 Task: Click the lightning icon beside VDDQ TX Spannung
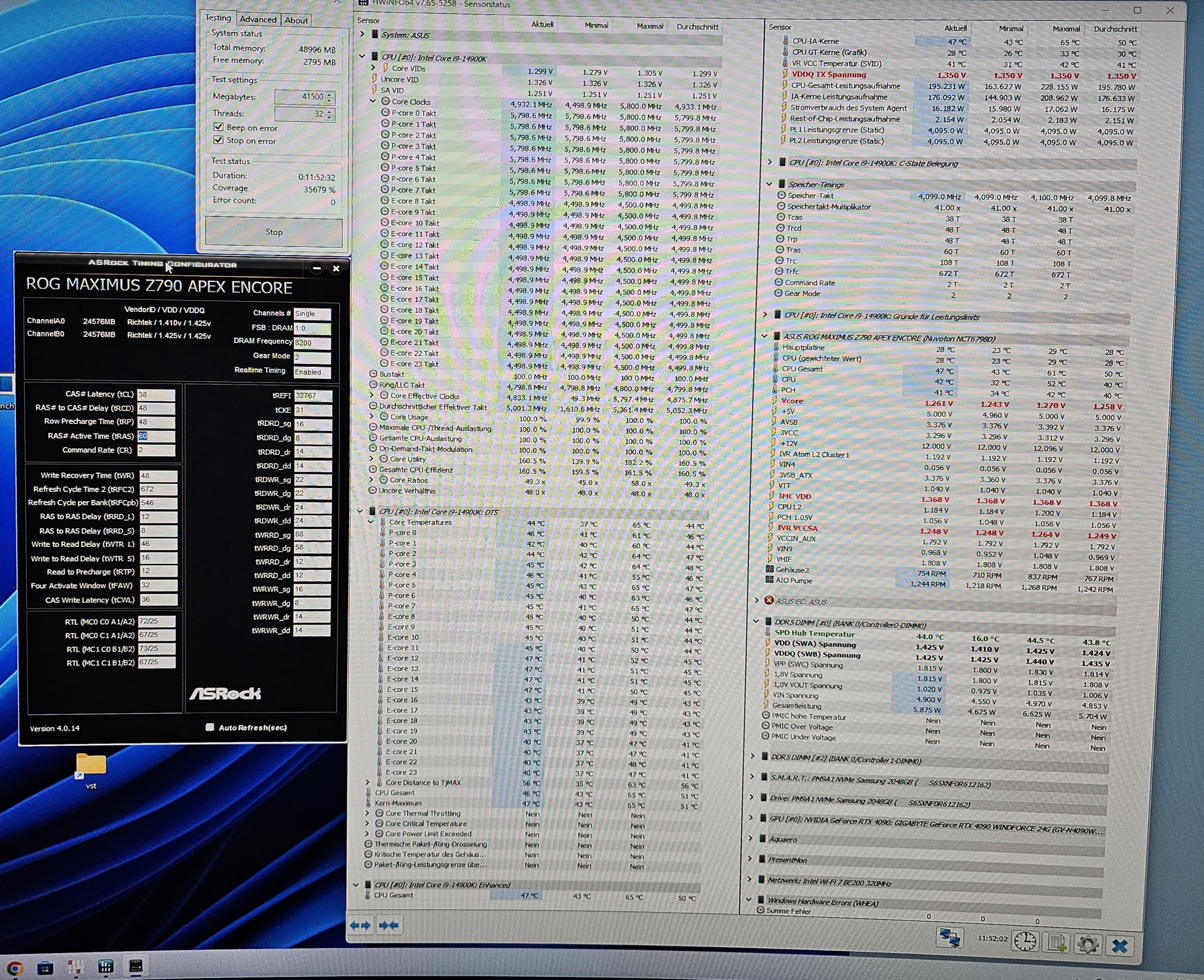785,74
